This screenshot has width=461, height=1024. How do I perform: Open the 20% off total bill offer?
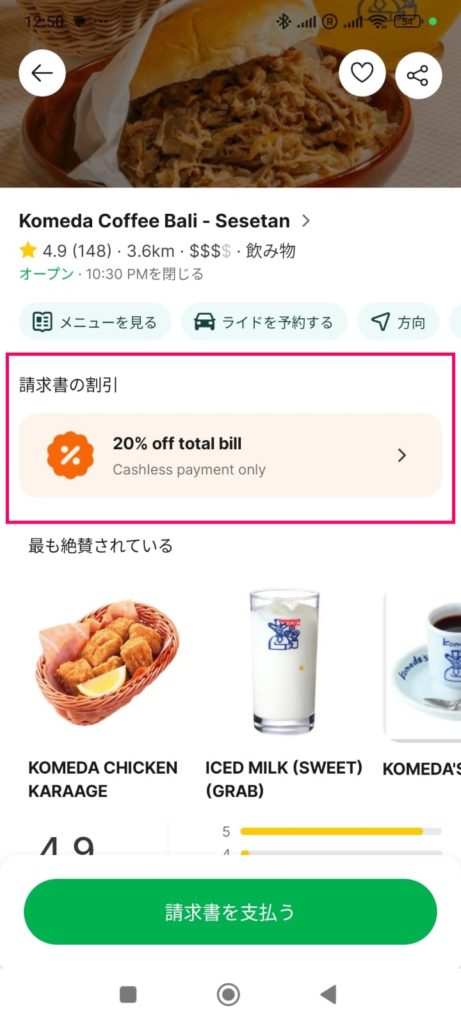[230, 455]
